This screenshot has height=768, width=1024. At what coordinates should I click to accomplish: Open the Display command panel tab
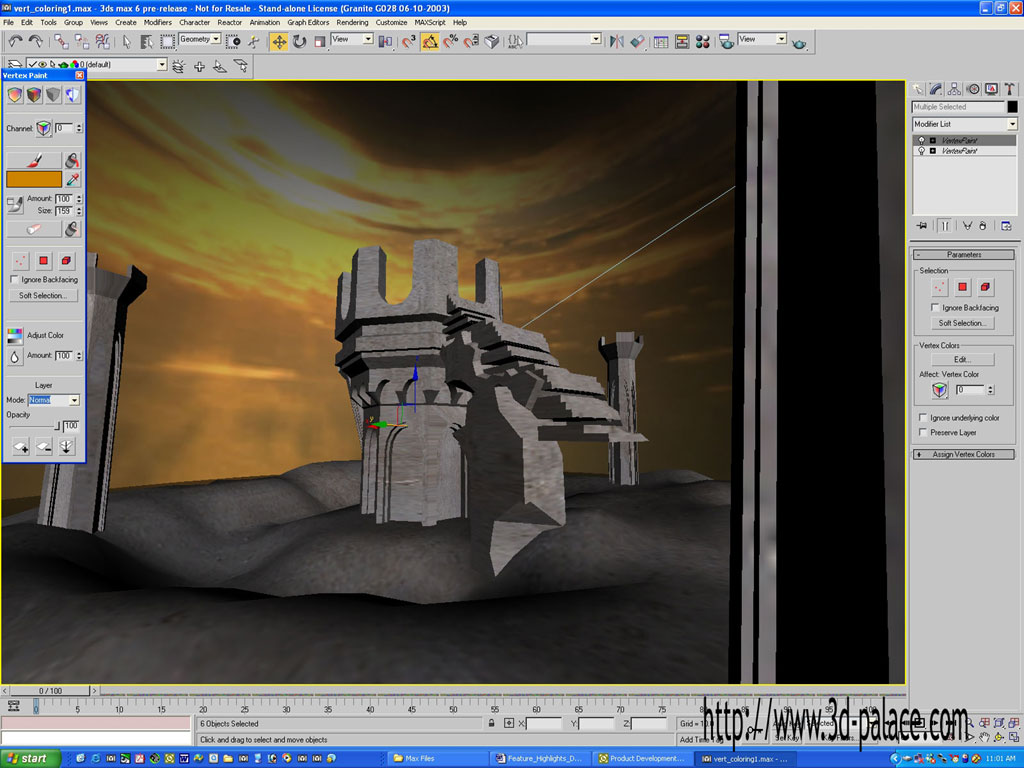[991, 89]
